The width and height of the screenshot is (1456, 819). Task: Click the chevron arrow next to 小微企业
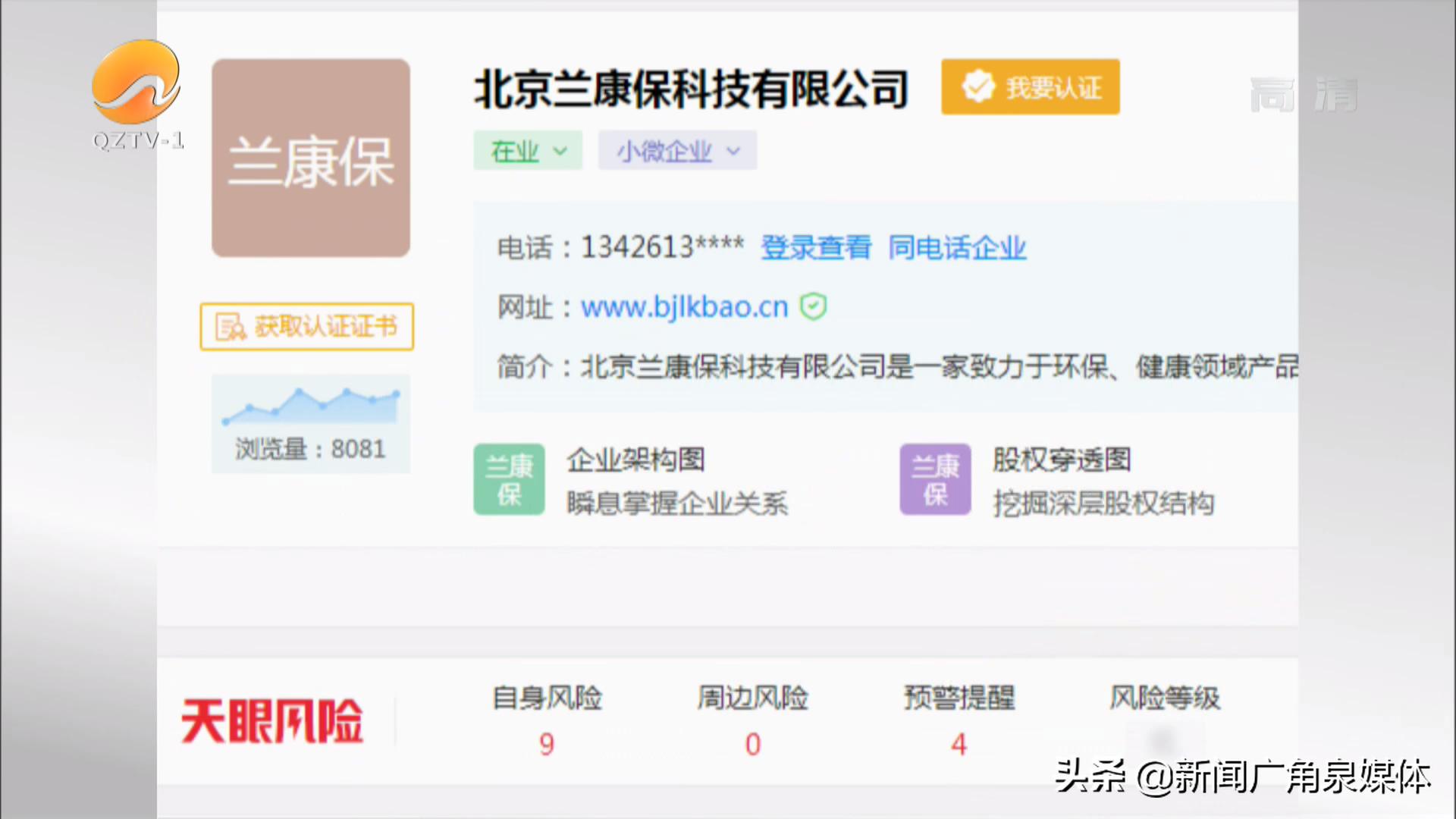[x=733, y=151]
